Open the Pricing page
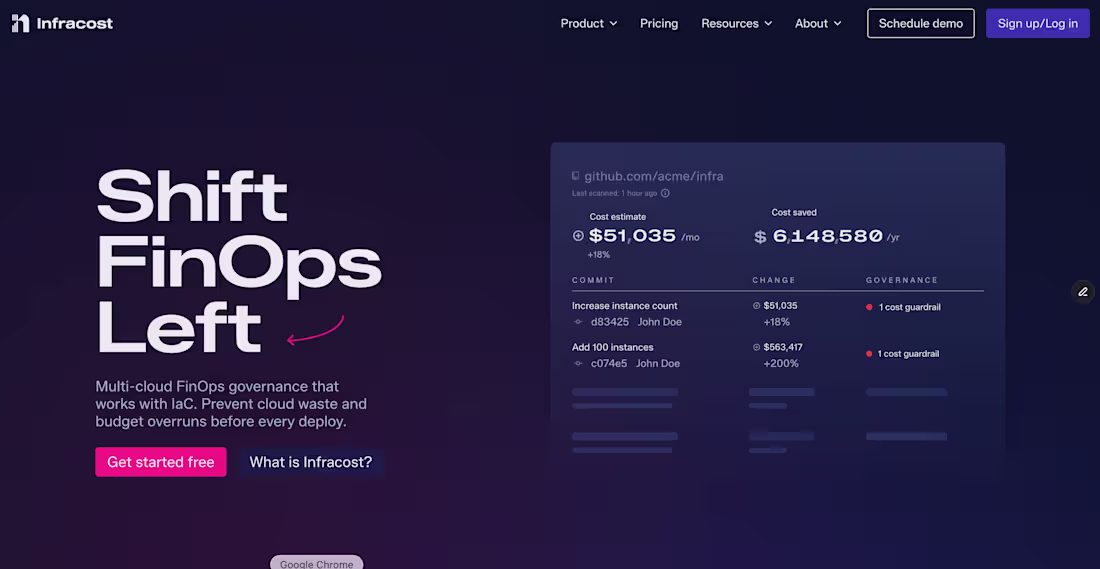 pos(659,23)
